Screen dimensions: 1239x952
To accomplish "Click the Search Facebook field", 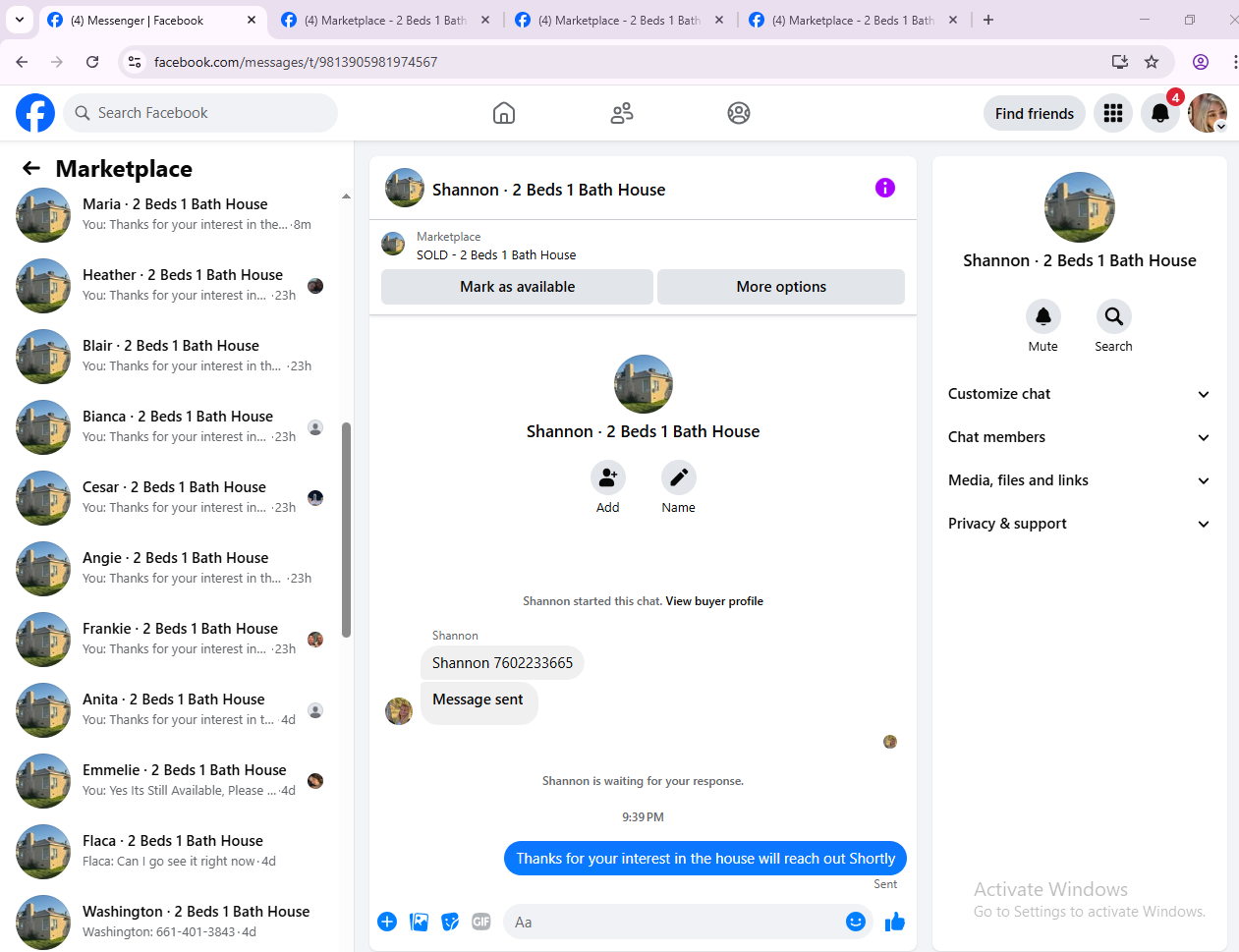I will coord(200,113).
